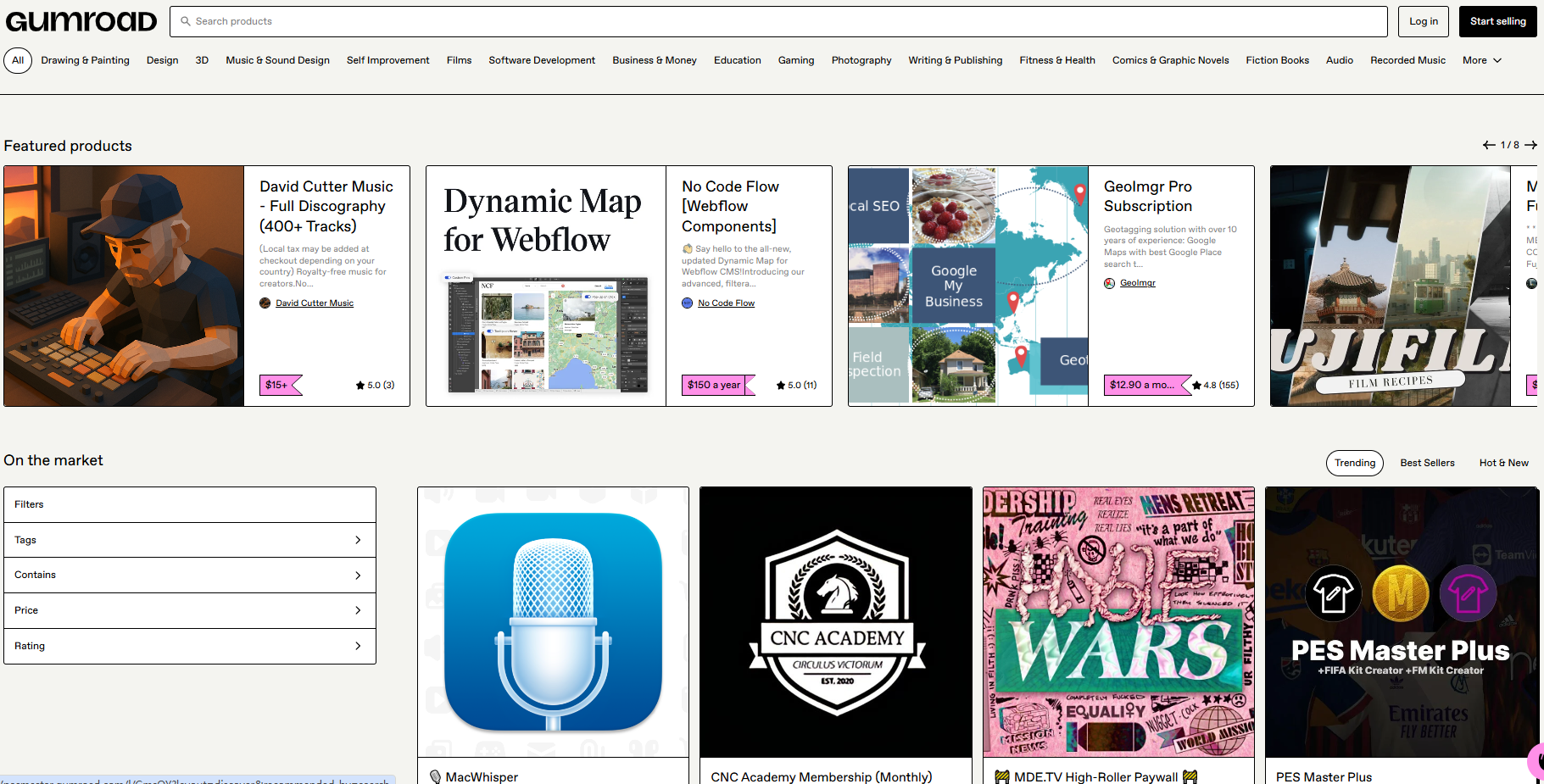
Task: Click GeoImgr seller avatar icon
Action: click(1110, 283)
